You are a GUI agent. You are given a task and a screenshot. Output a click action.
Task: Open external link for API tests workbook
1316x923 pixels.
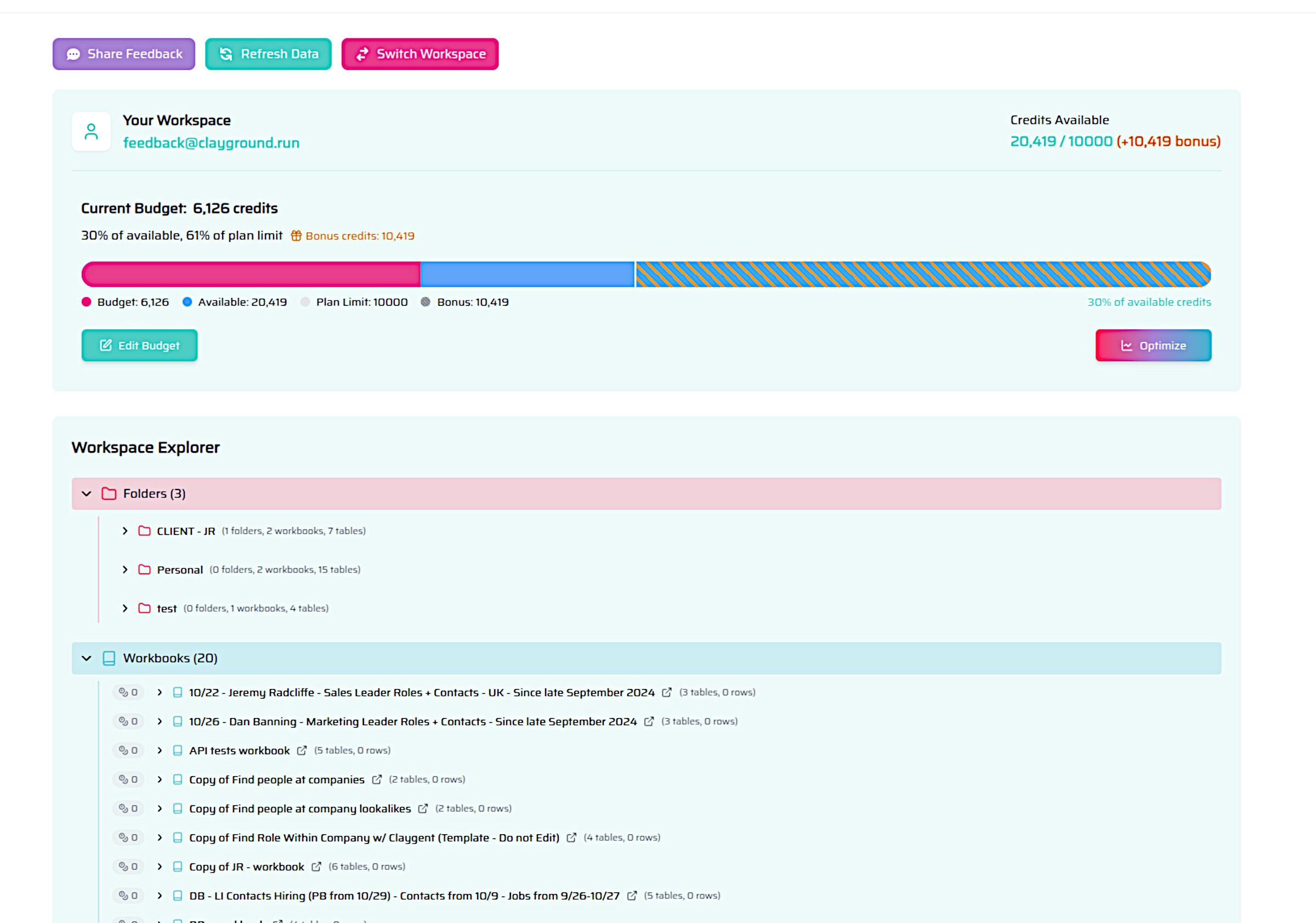click(x=302, y=750)
